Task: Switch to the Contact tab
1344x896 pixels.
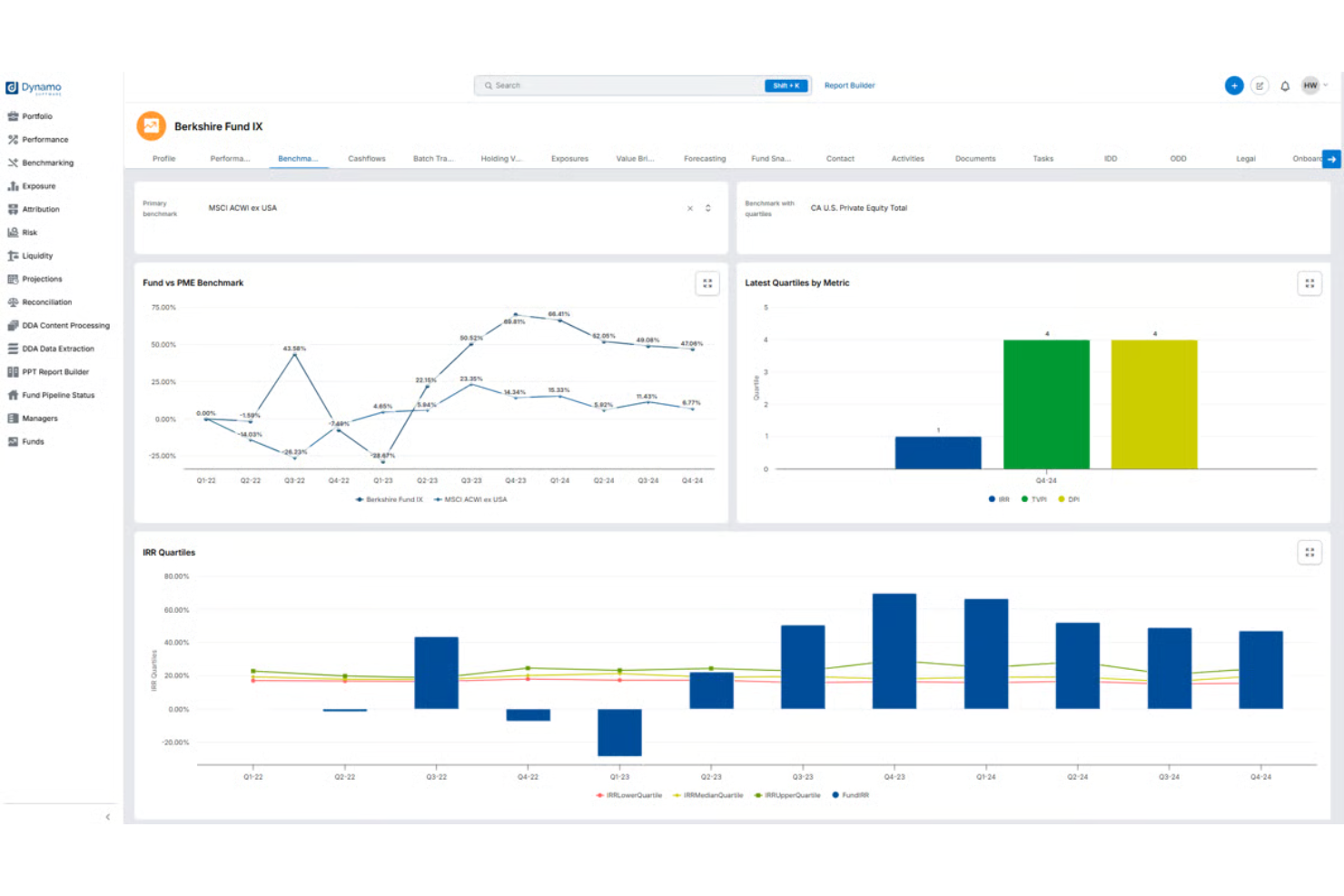Action: click(x=840, y=159)
